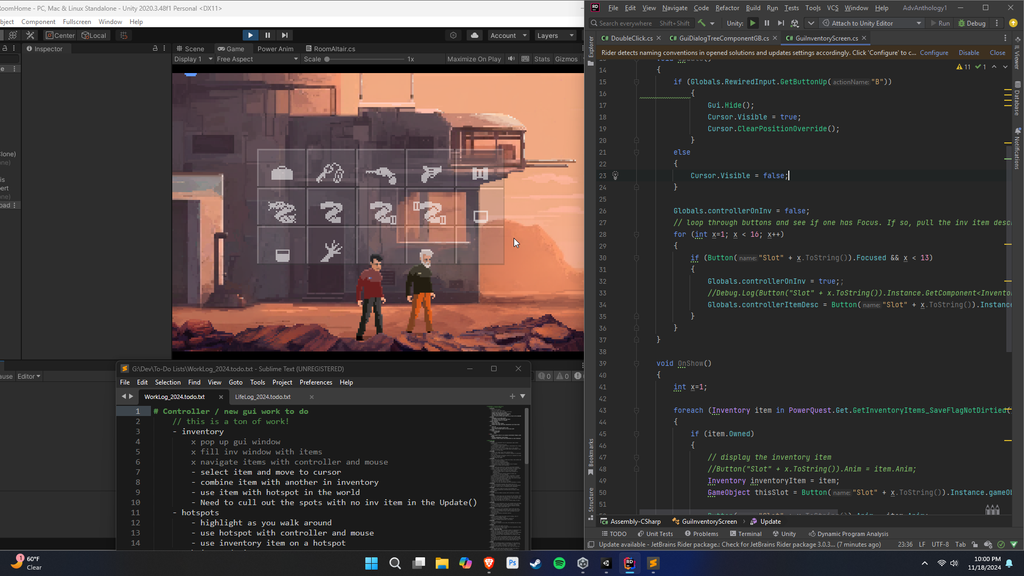Toggle the Inspector lock icon

[x=155, y=48]
